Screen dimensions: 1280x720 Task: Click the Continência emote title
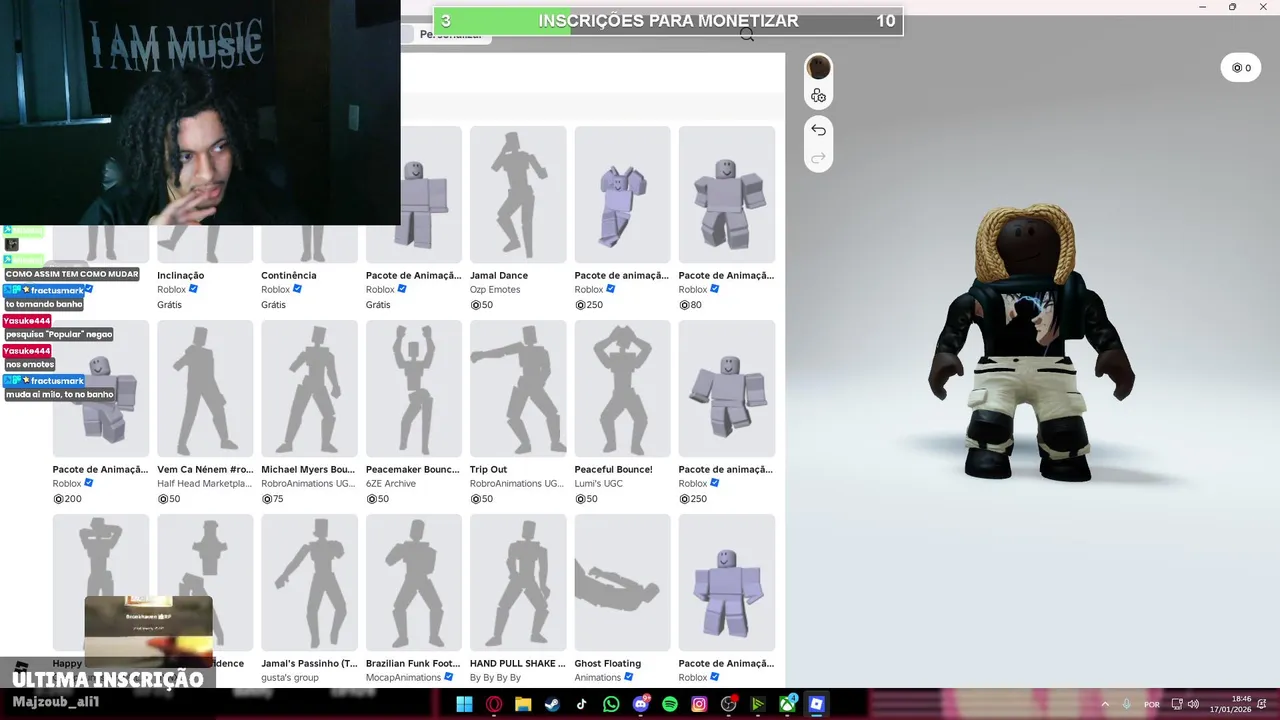[x=289, y=275]
